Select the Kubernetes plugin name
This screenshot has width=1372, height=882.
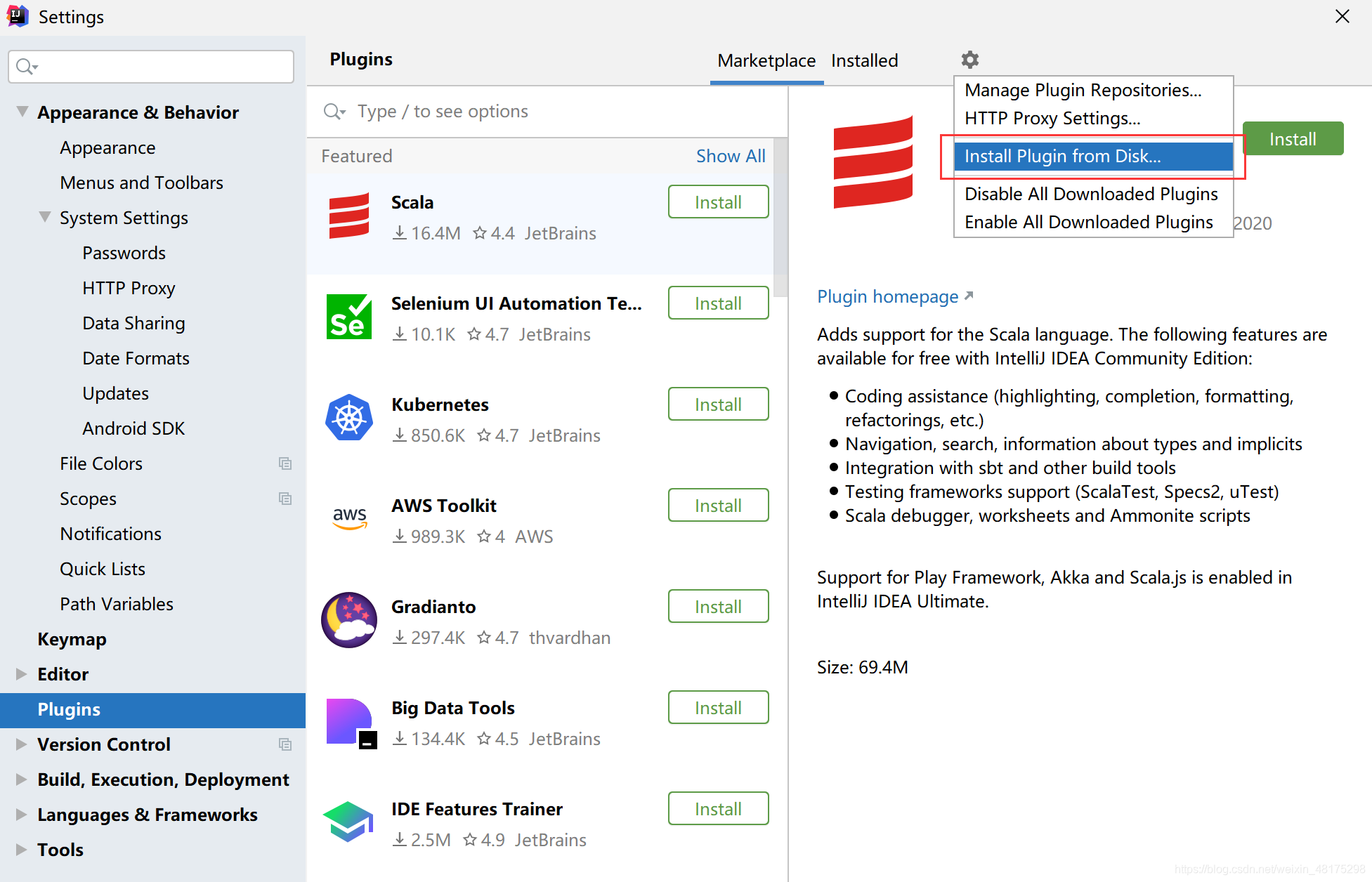(x=440, y=404)
